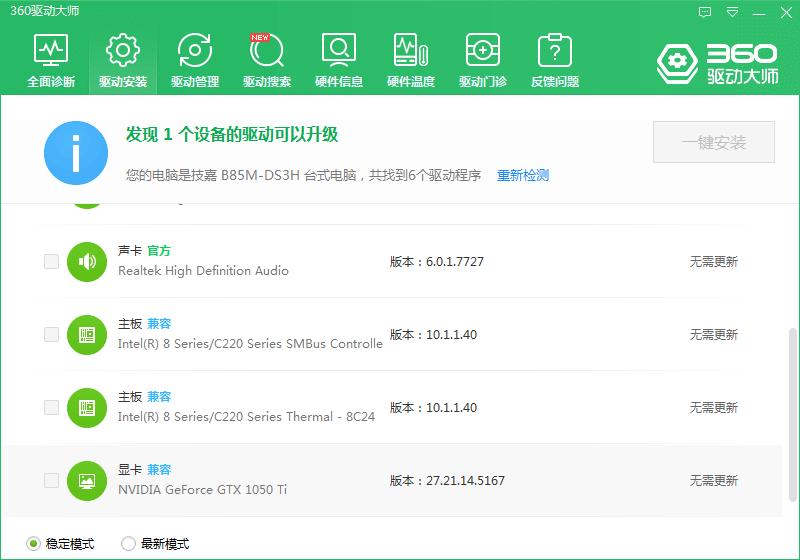Open 驱动搜索 driver search
This screenshot has width=800, height=560.
click(x=266, y=60)
